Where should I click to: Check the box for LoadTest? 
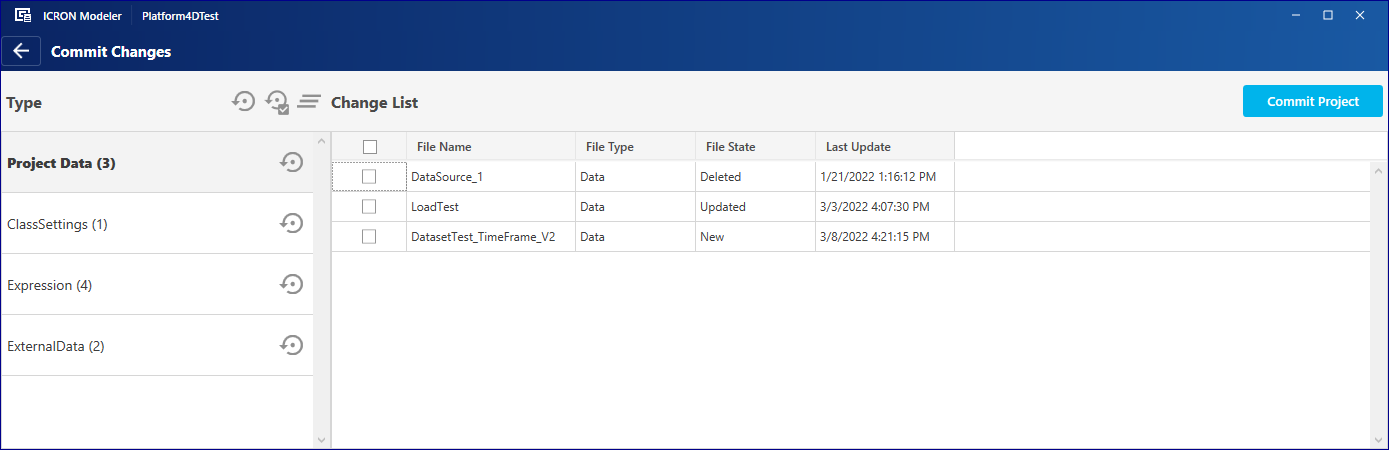pos(369,207)
